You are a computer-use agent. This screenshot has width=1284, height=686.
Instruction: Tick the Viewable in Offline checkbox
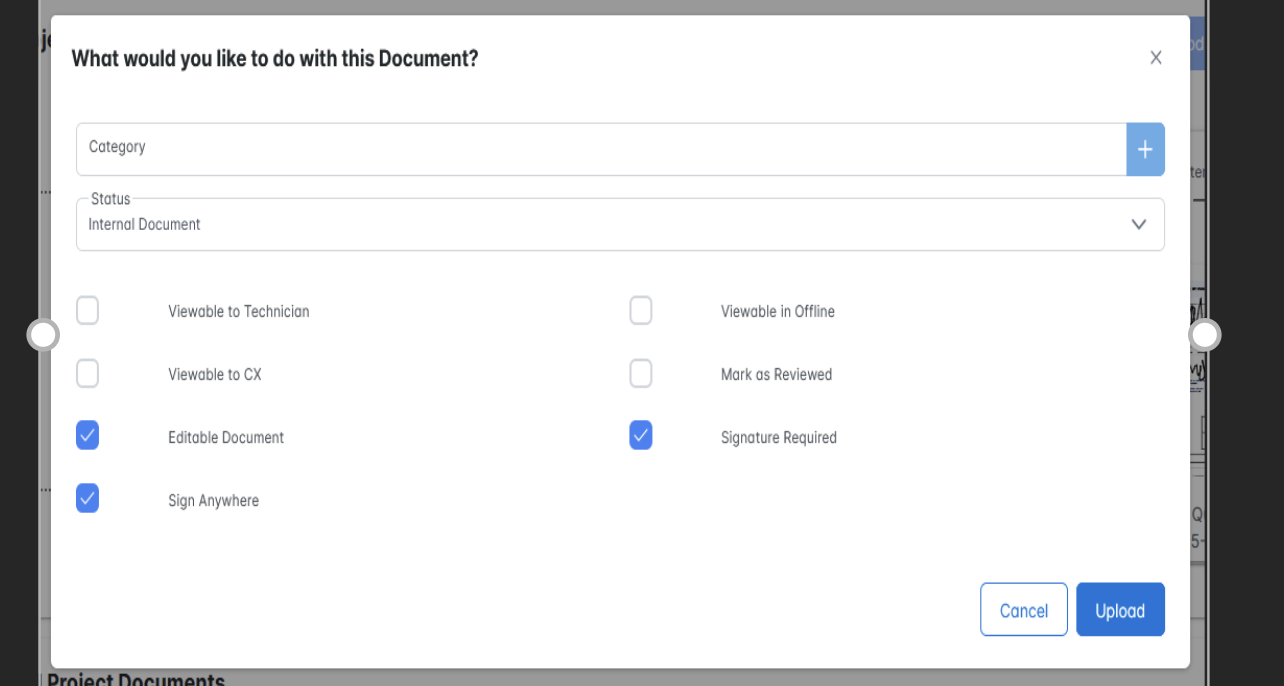point(641,311)
